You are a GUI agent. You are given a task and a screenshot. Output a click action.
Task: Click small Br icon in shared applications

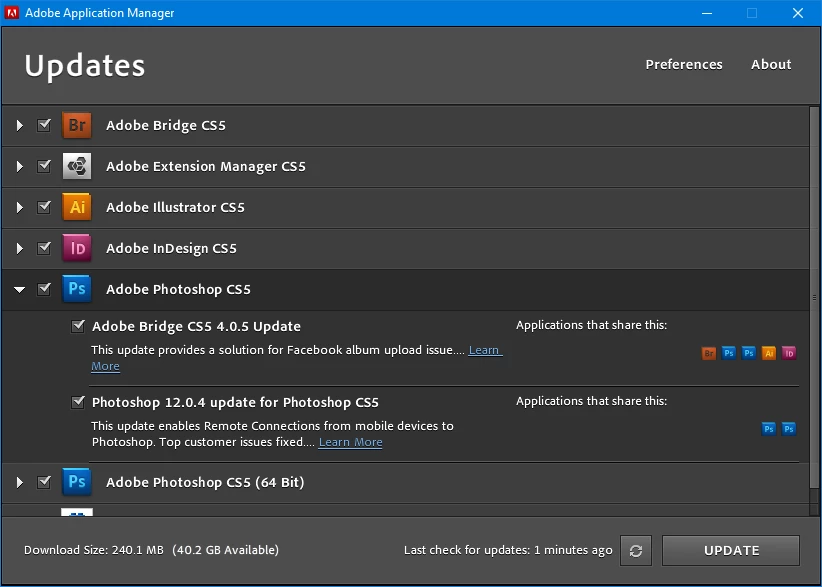pos(709,353)
